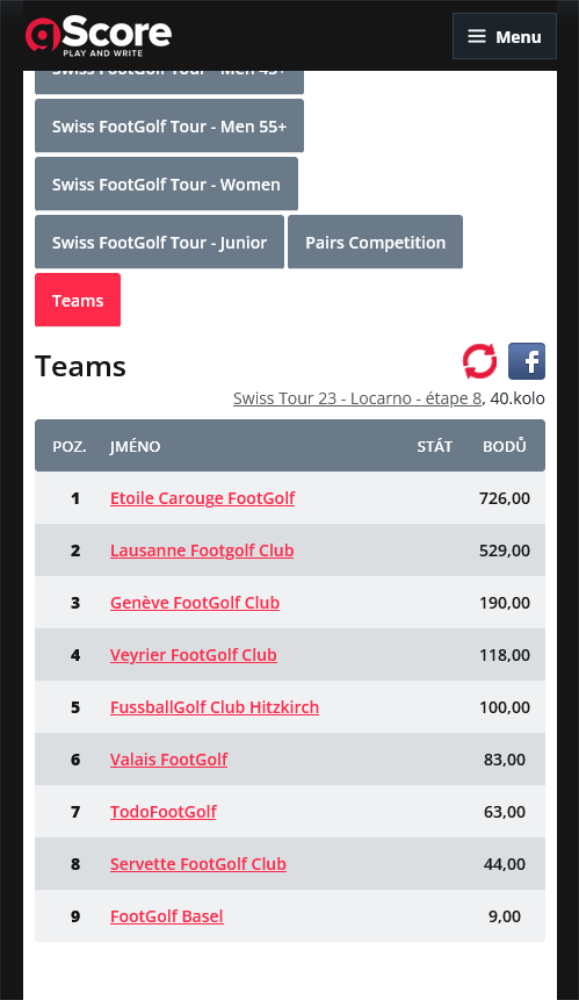Open the Pairs Competition category

[375, 242]
